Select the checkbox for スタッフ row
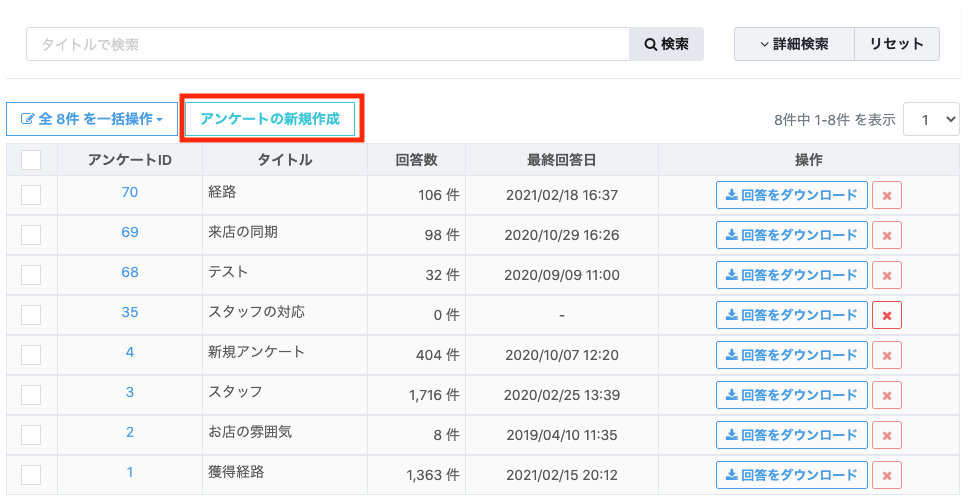This screenshot has width=968, height=501. coord(31,395)
